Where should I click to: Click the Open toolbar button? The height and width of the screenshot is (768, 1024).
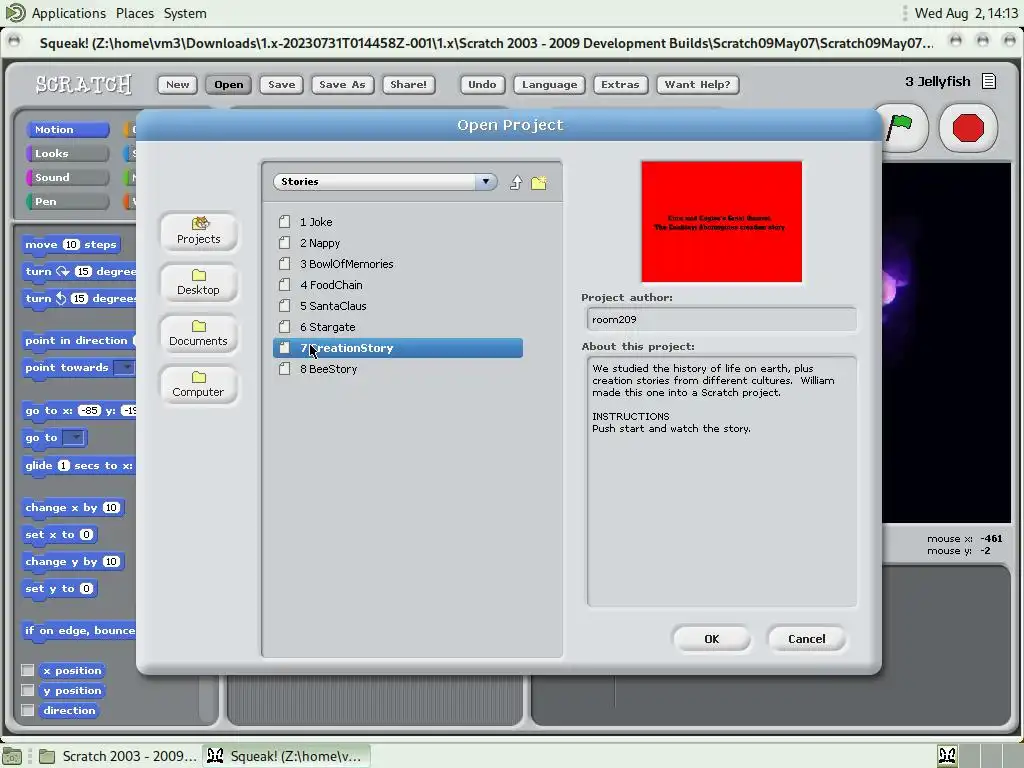229,84
